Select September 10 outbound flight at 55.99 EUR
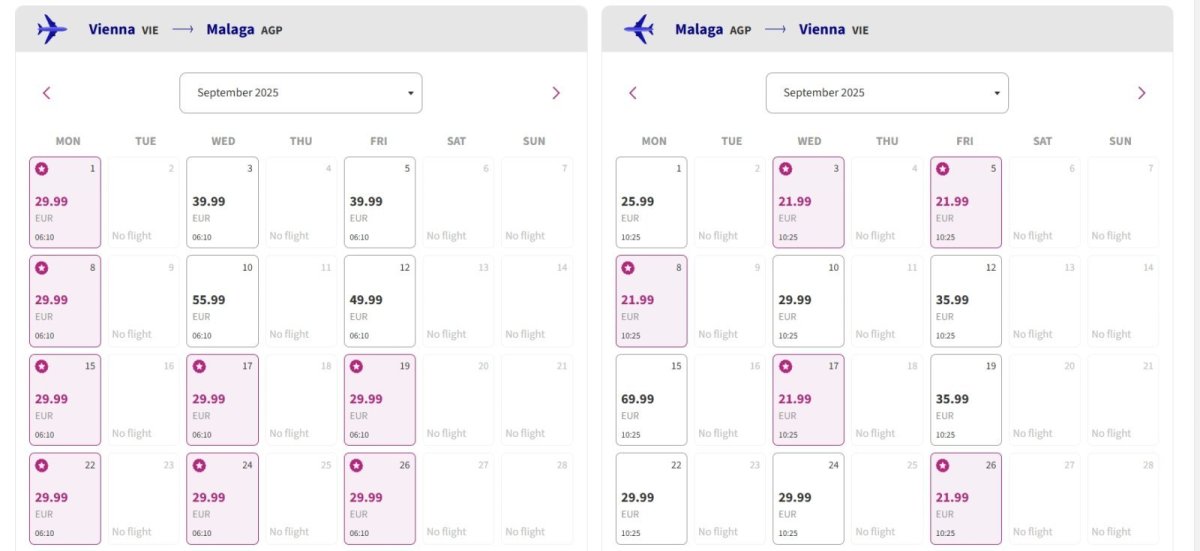Screen dimensions: 1200x551 [222, 300]
